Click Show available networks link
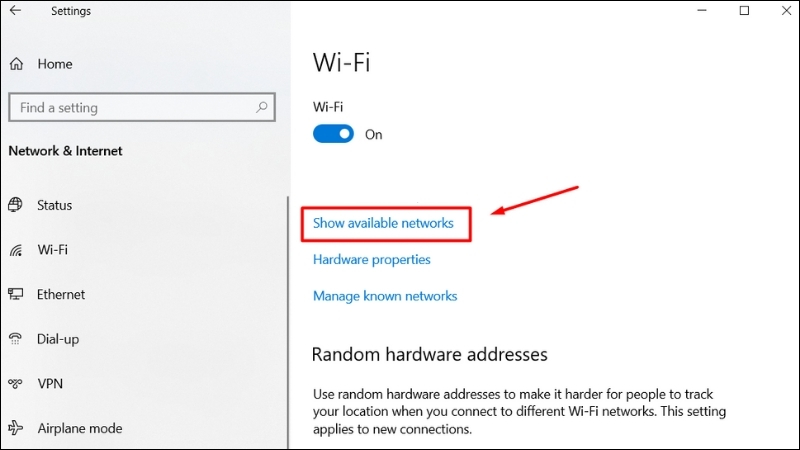The image size is (800, 450). pos(383,223)
